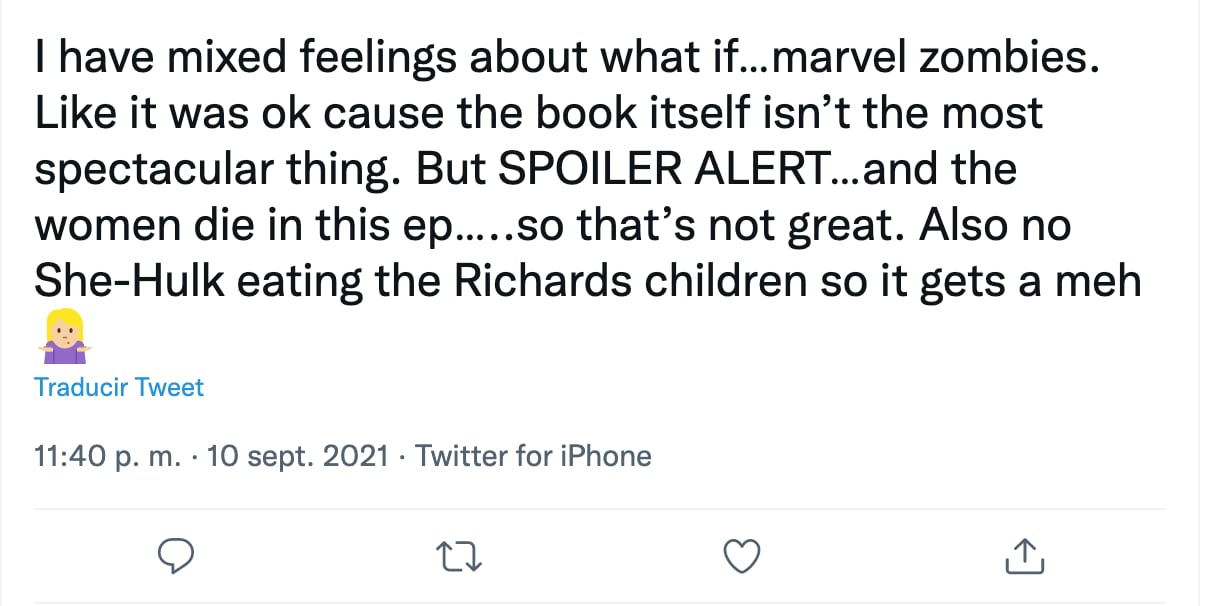Screen dimensions: 1210x606
Task: Click the 10 sept. 2021 date
Action: (x=297, y=457)
